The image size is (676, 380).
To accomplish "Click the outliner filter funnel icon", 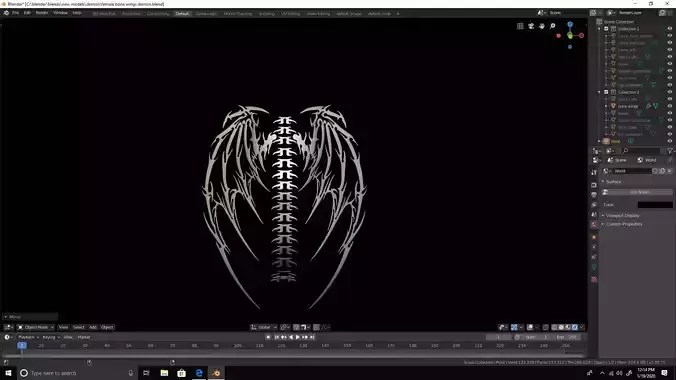I will (670, 151).
